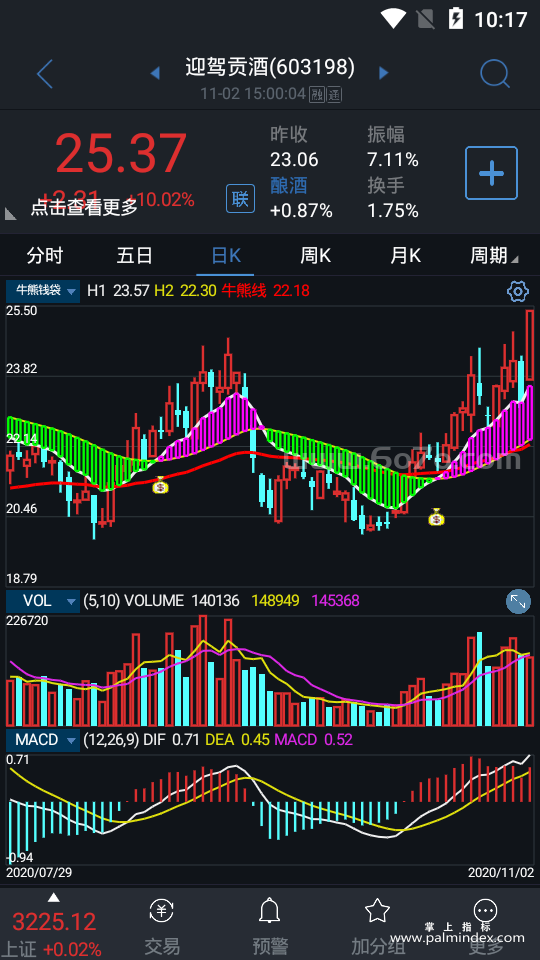Switch to the 分时 tab
Screen dimensions: 540x960
[x=45, y=255]
